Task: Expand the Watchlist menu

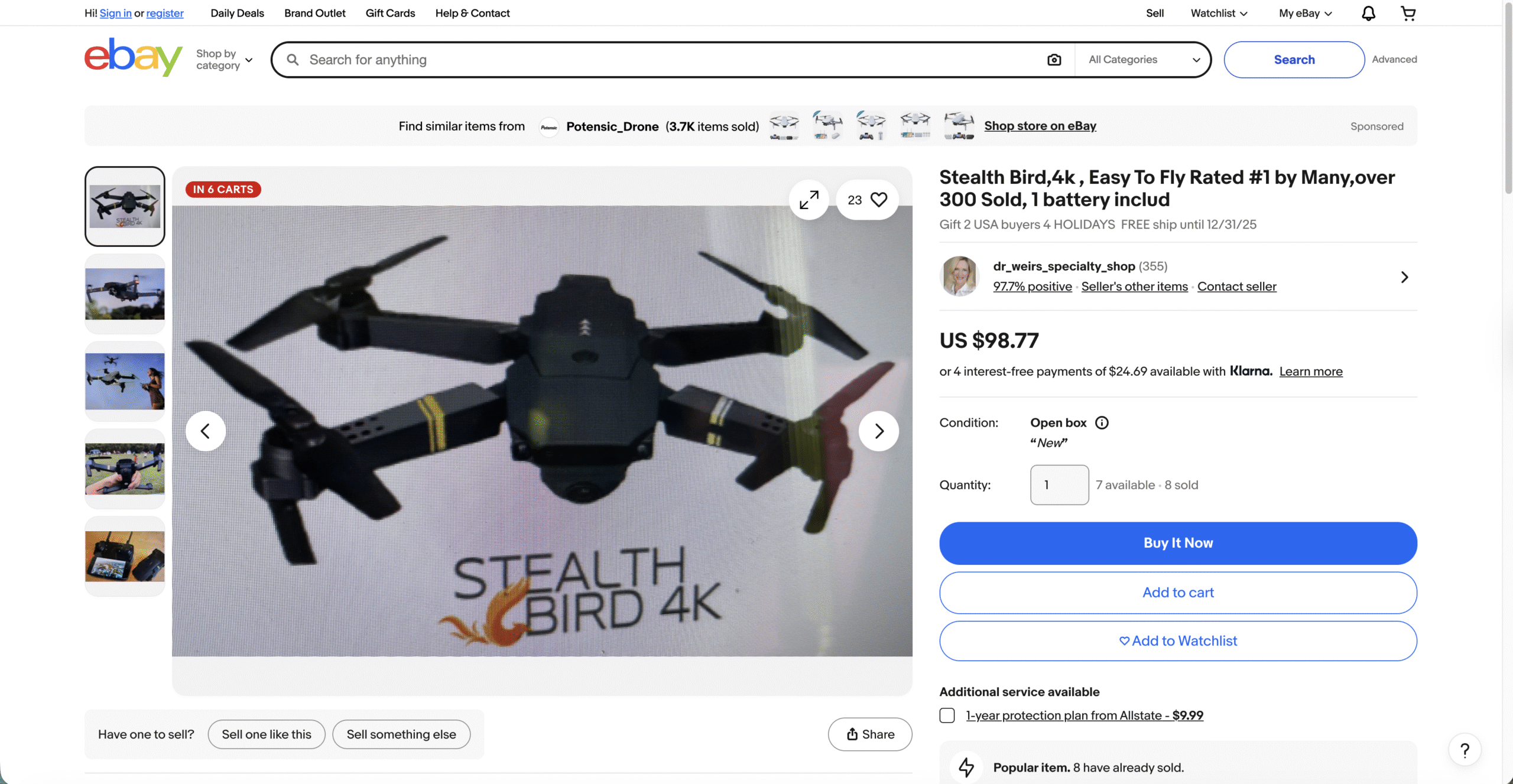Action: click(x=1219, y=13)
